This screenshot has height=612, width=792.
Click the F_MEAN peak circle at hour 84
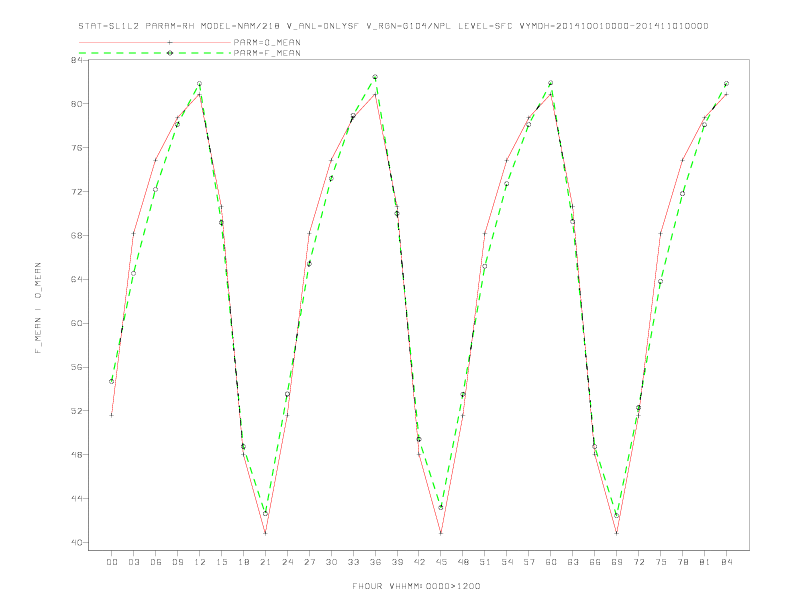(727, 83)
